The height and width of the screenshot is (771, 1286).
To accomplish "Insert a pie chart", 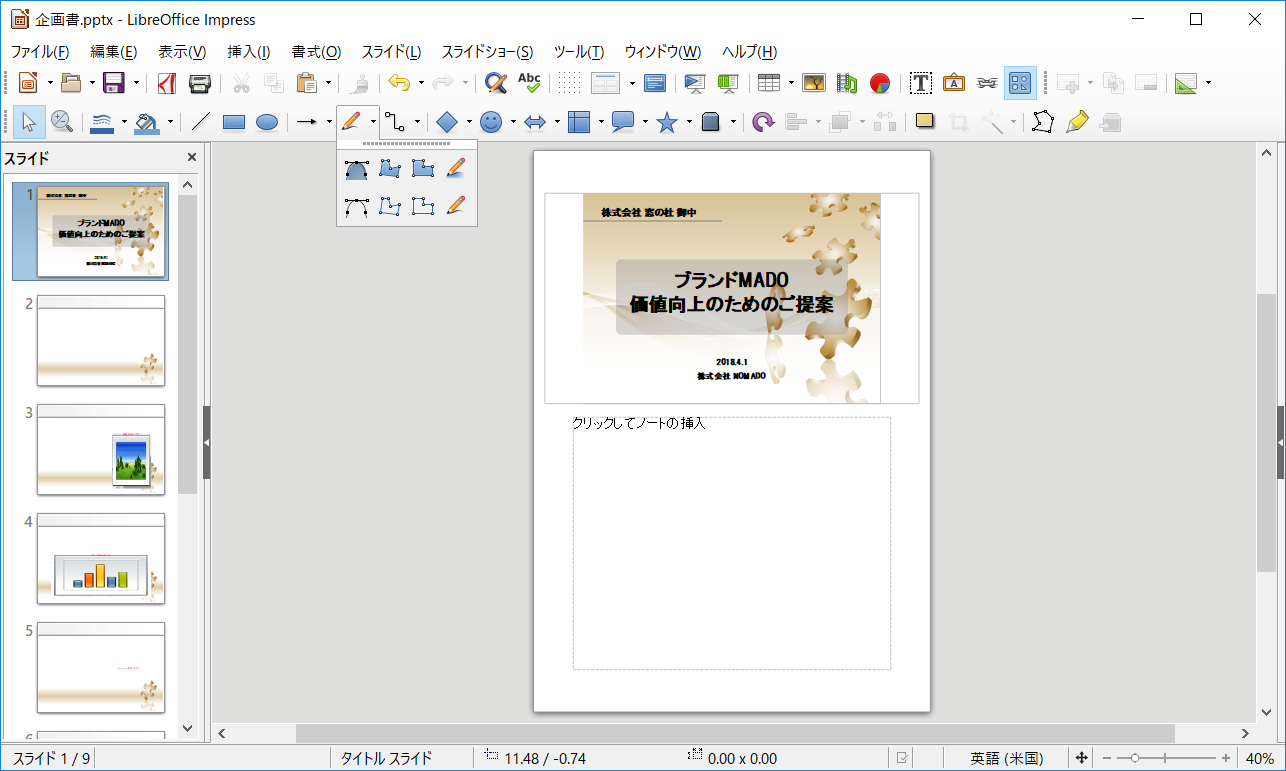I will pyautogui.click(x=878, y=83).
